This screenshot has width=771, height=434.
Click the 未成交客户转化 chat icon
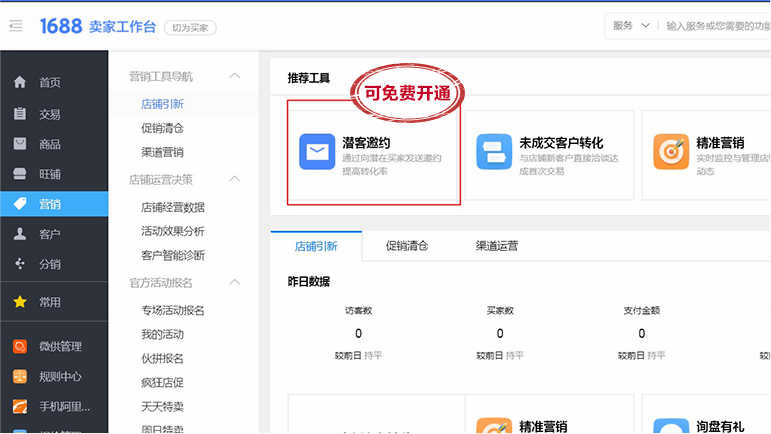click(494, 151)
